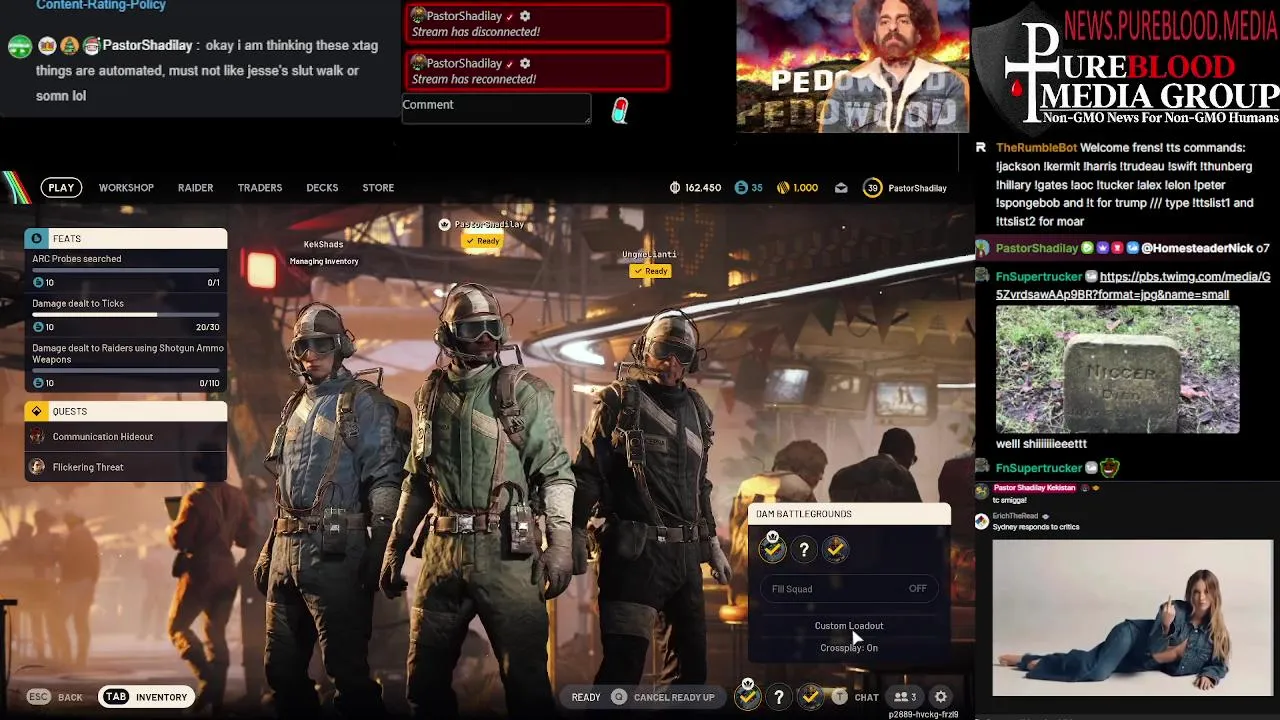
Task: Toggle Fill Squad OFF switch
Action: coord(849,589)
